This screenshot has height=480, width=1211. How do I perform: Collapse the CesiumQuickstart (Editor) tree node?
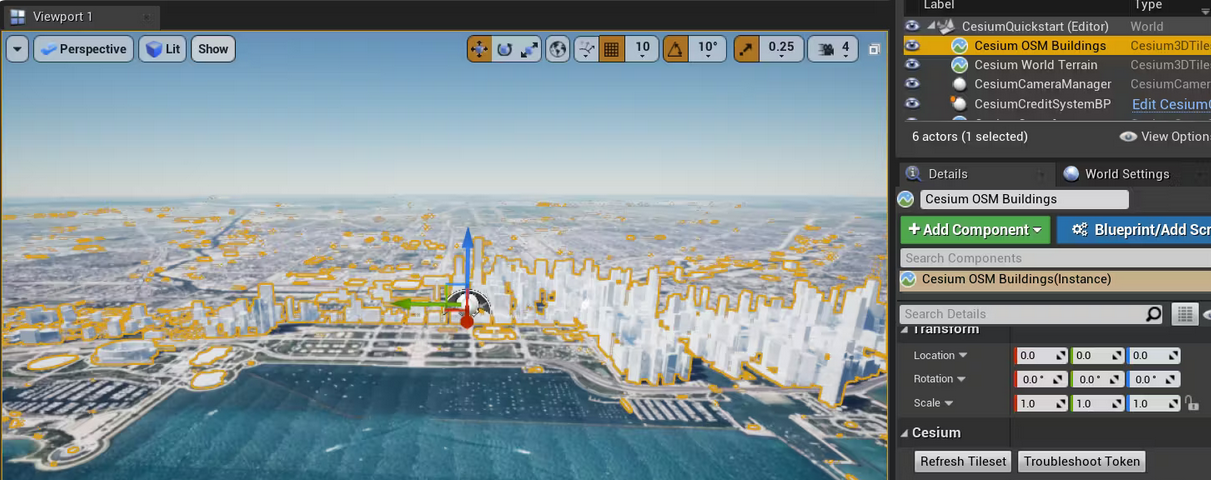[932, 26]
